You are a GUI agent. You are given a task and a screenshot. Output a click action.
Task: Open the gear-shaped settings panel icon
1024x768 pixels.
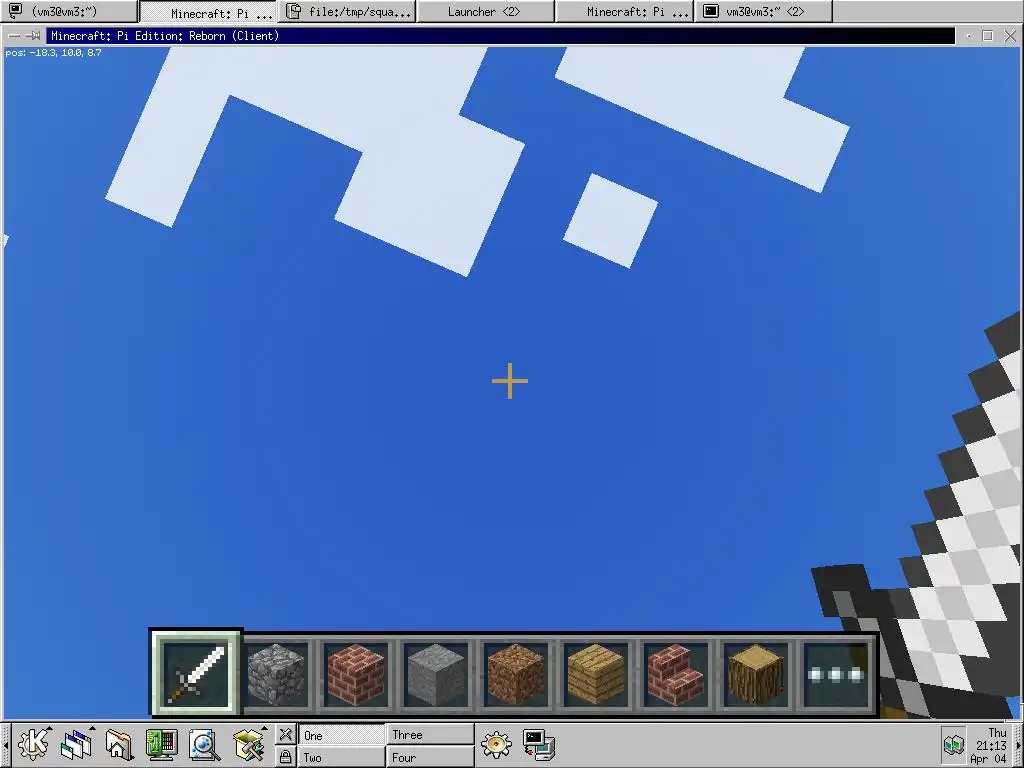(496, 745)
